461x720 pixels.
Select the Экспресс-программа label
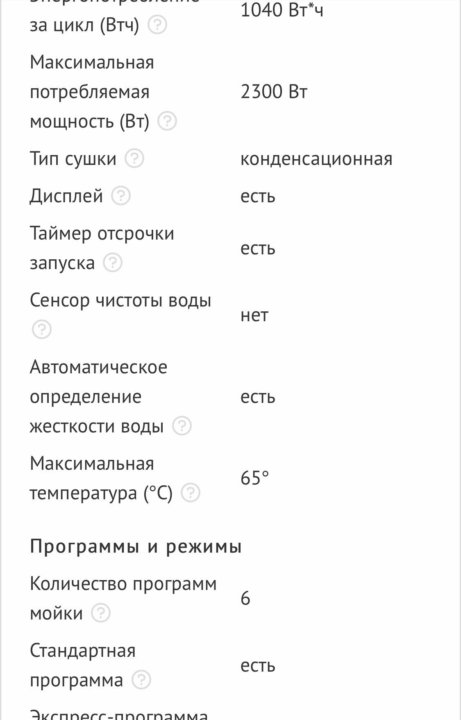pos(119,714)
